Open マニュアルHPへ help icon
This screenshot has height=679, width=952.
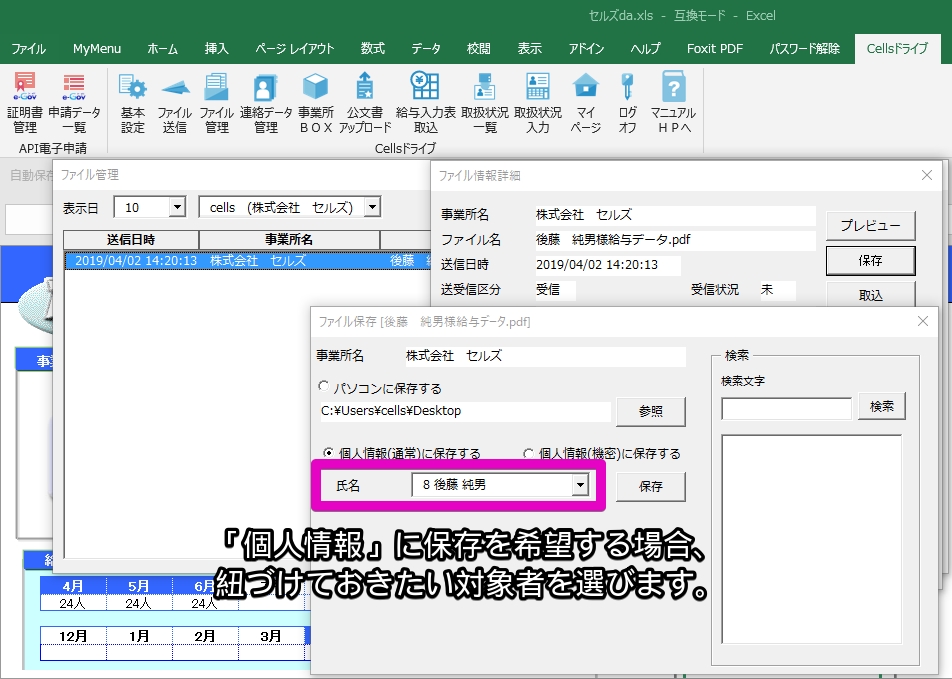point(673,103)
